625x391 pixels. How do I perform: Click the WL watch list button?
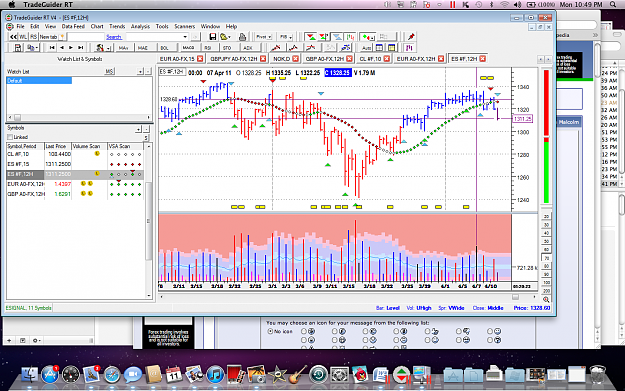[23, 37]
